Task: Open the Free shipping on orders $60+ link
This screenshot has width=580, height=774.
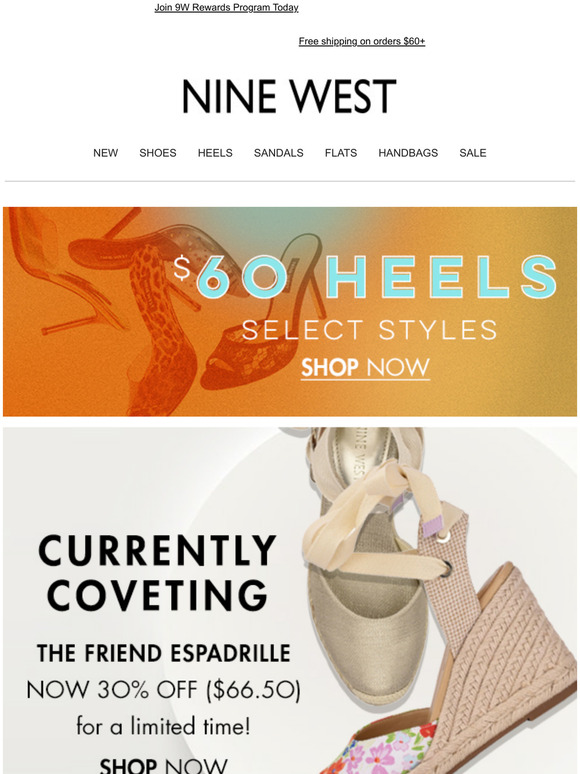Action: [362, 41]
